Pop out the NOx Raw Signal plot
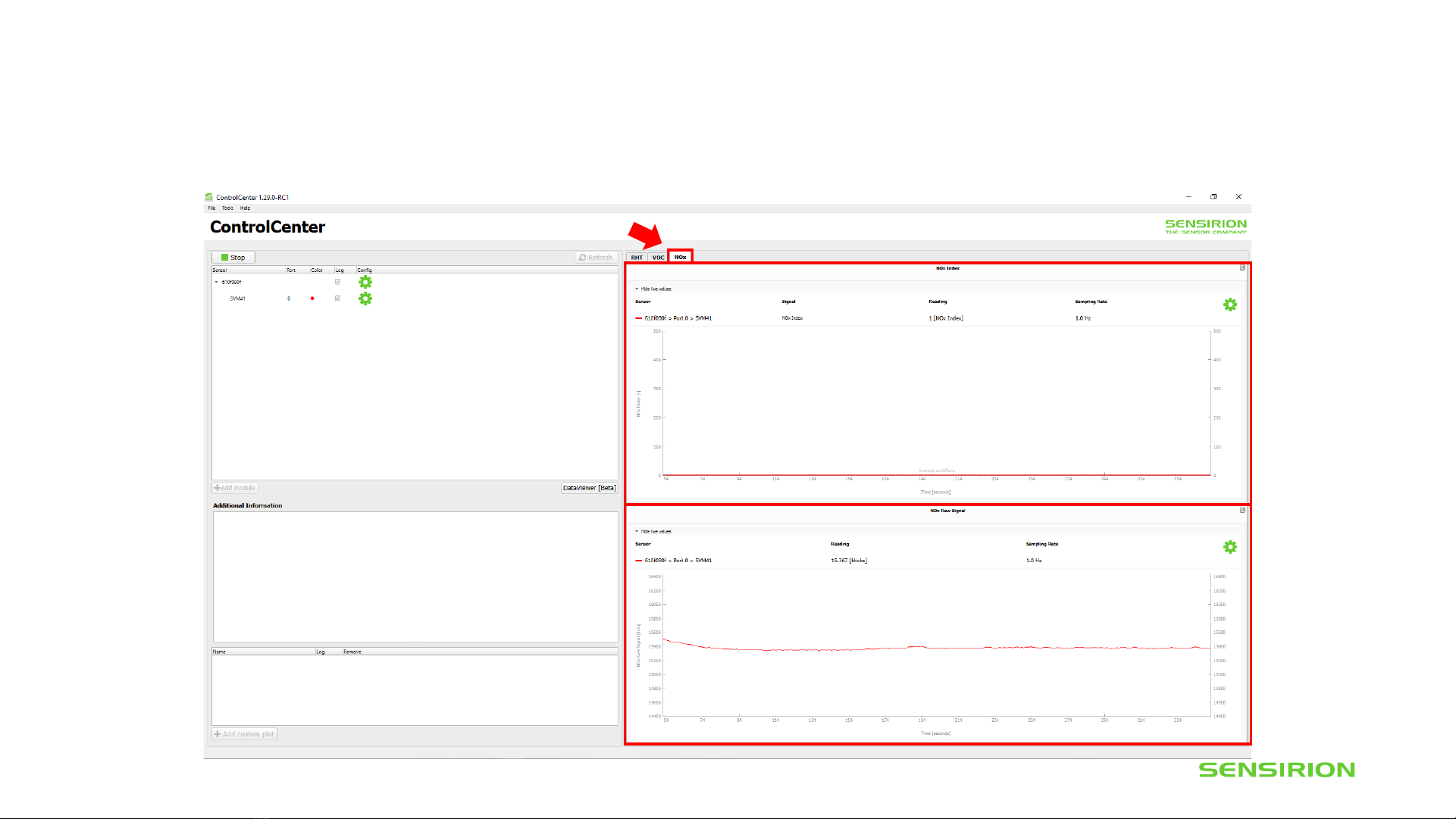Screen dimensions: 1456x819 1242,511
